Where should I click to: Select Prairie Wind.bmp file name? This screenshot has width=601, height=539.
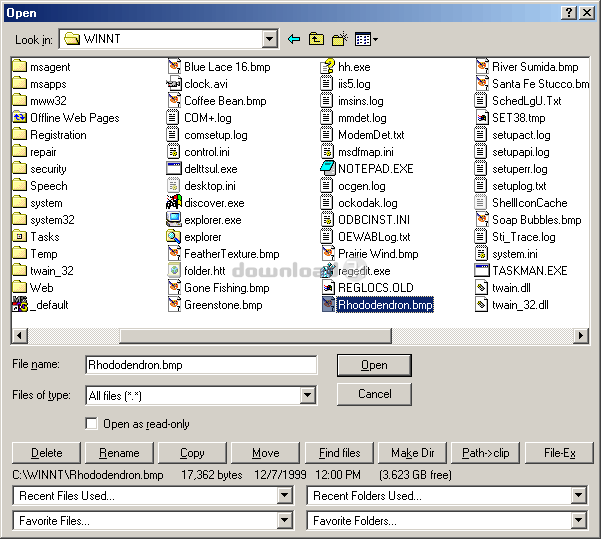tap(378, 254)
